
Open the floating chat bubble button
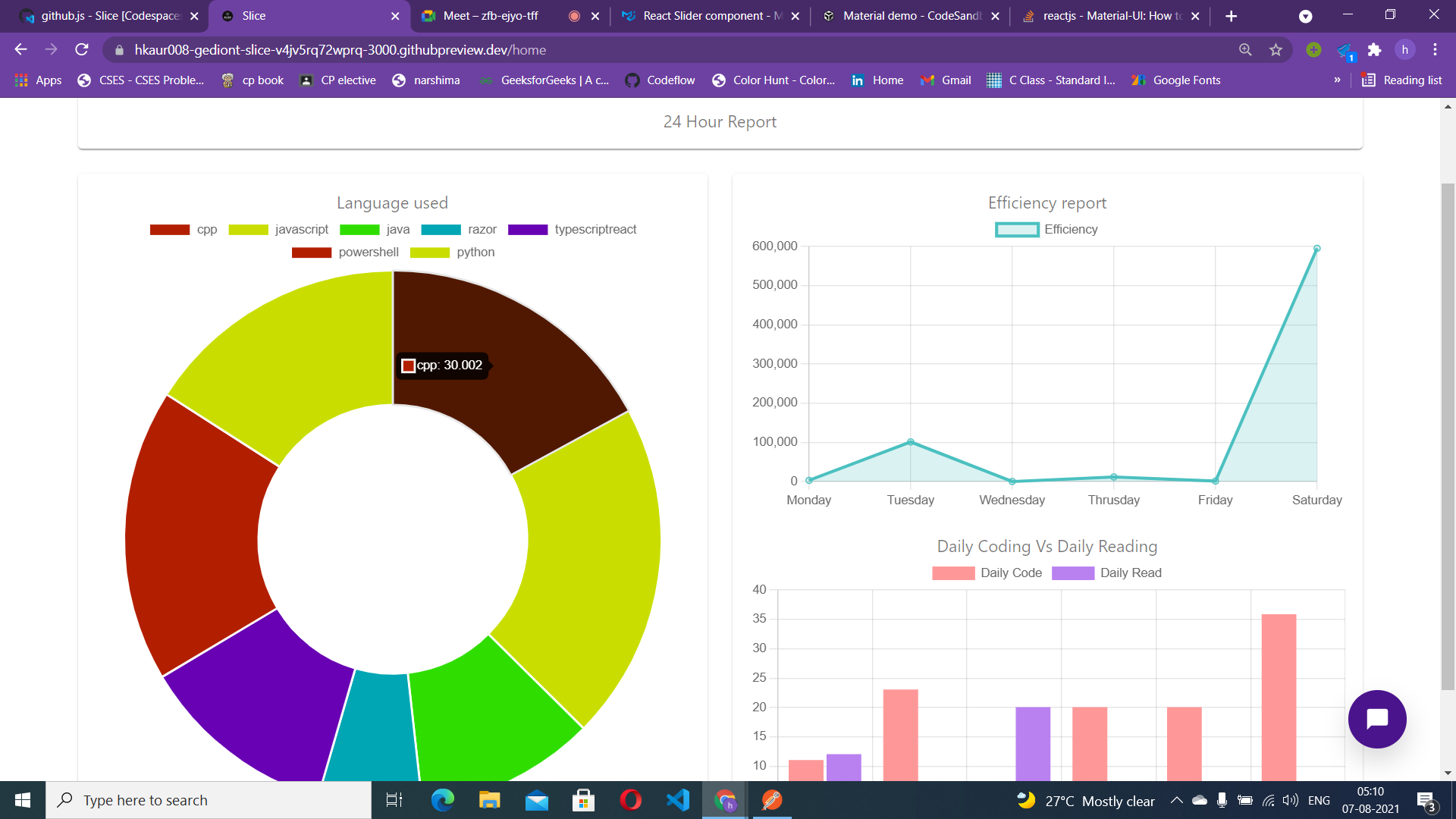pos(1376,719)
